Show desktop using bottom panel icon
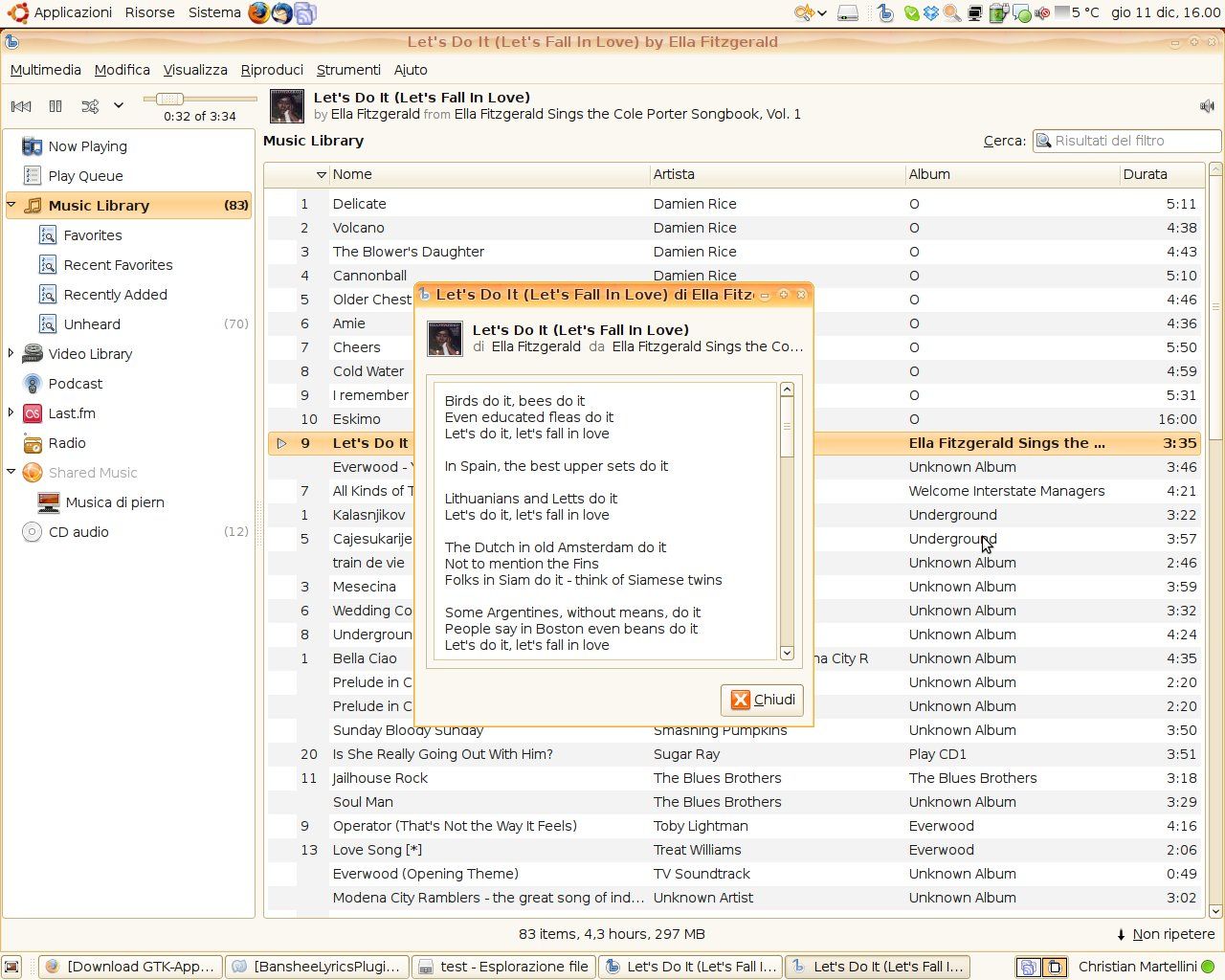Screen dimensions: 1225x980 click(x=11, y=967)
